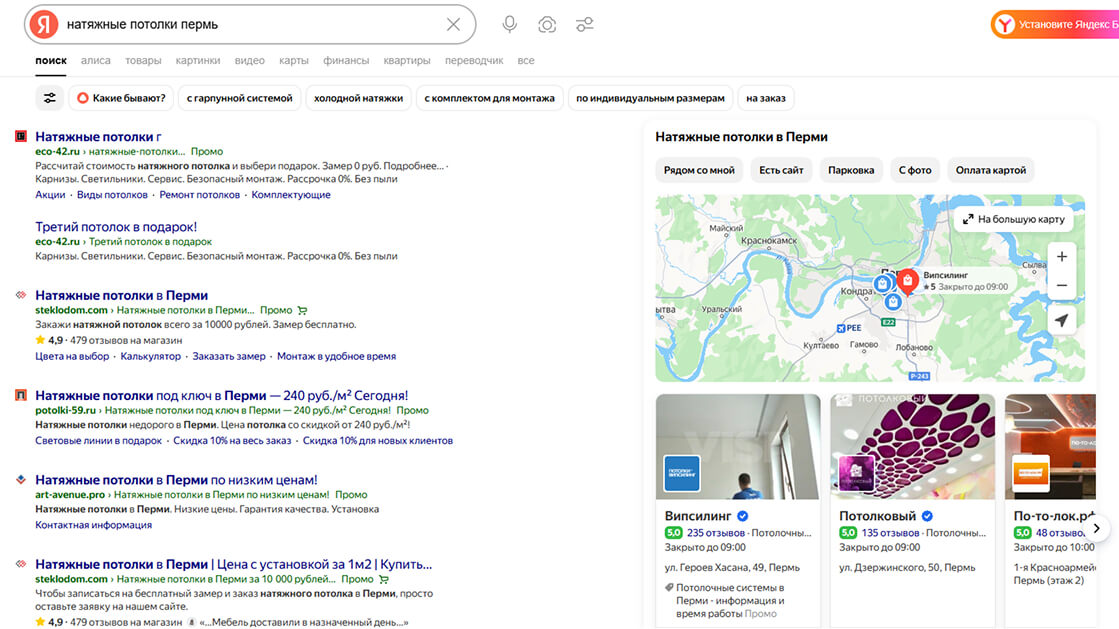Click the Випсилинг company logo on its photo
The width and height of the screenshot is (1119, 629).
pyautogui.click(x=682, y=473)
